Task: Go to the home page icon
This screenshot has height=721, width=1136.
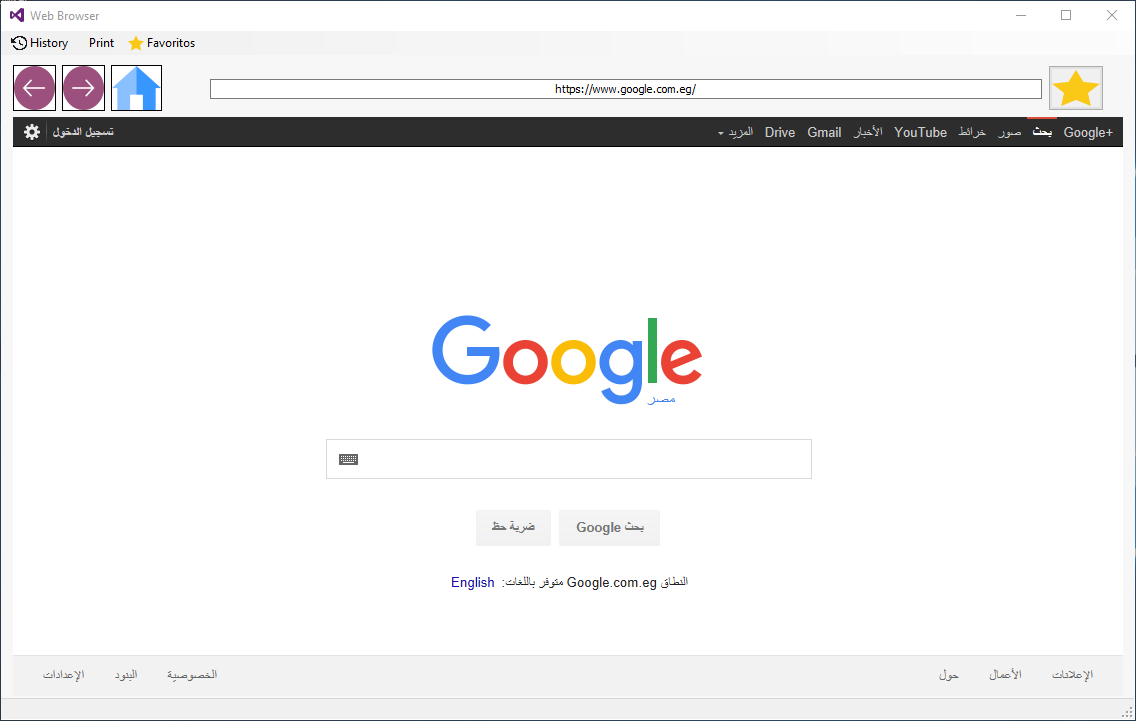Action: pos(136,88)
